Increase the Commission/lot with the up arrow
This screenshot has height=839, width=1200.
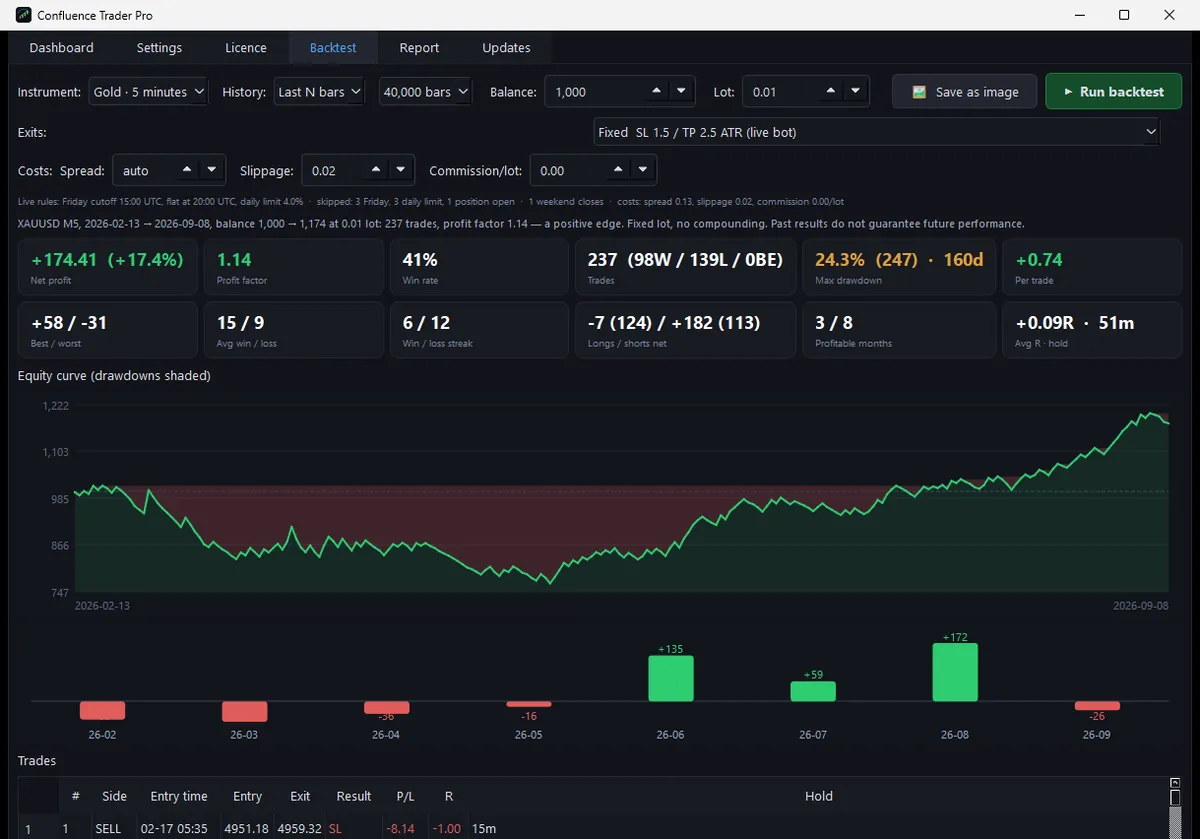pyautogui.click(x=617, y=170)
